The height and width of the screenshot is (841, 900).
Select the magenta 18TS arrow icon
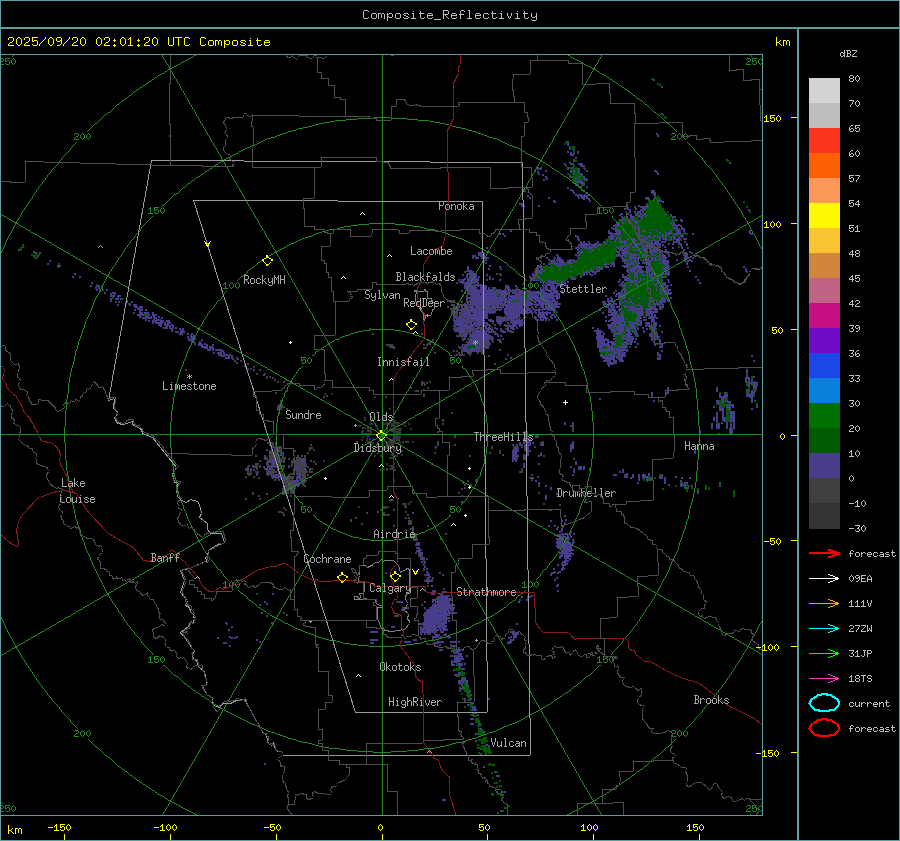(x=824, y=678)
